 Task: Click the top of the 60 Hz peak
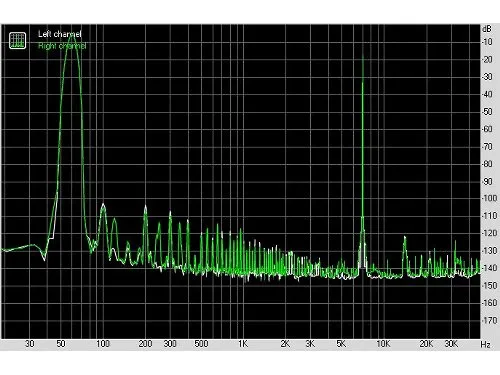(x=72, y=35)
